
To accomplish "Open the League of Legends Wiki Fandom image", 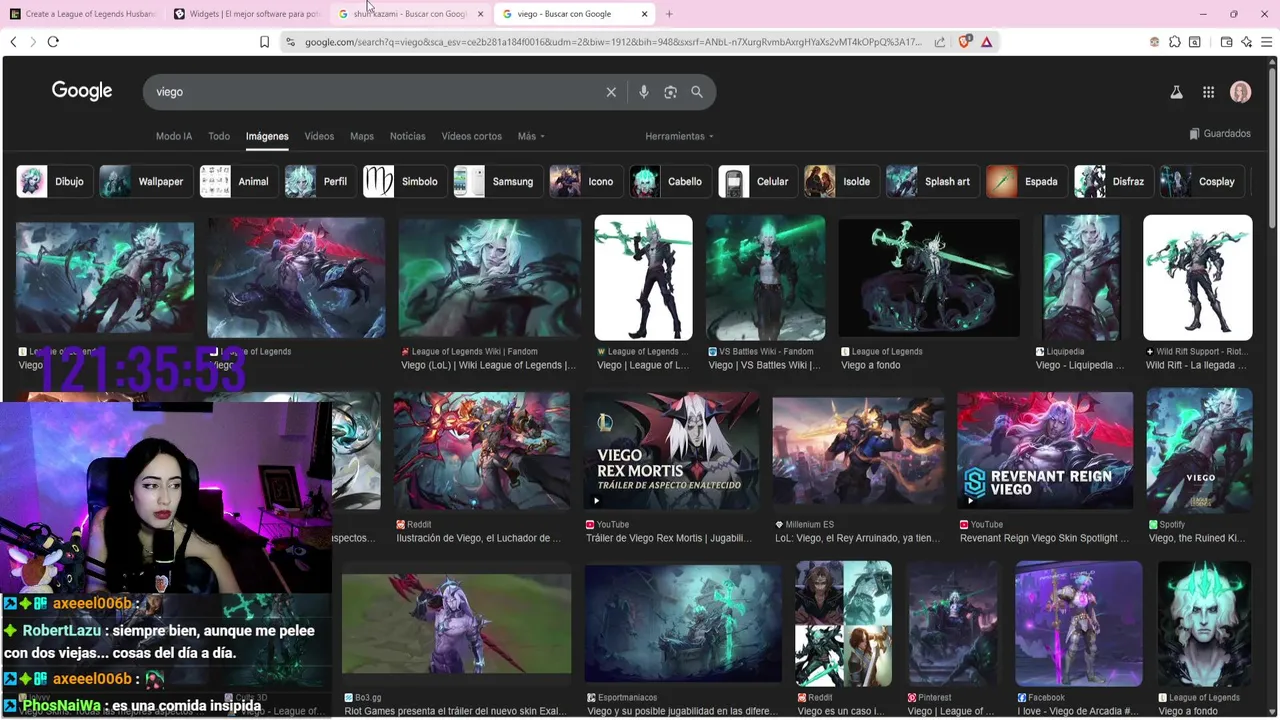I will pos(489,278).
